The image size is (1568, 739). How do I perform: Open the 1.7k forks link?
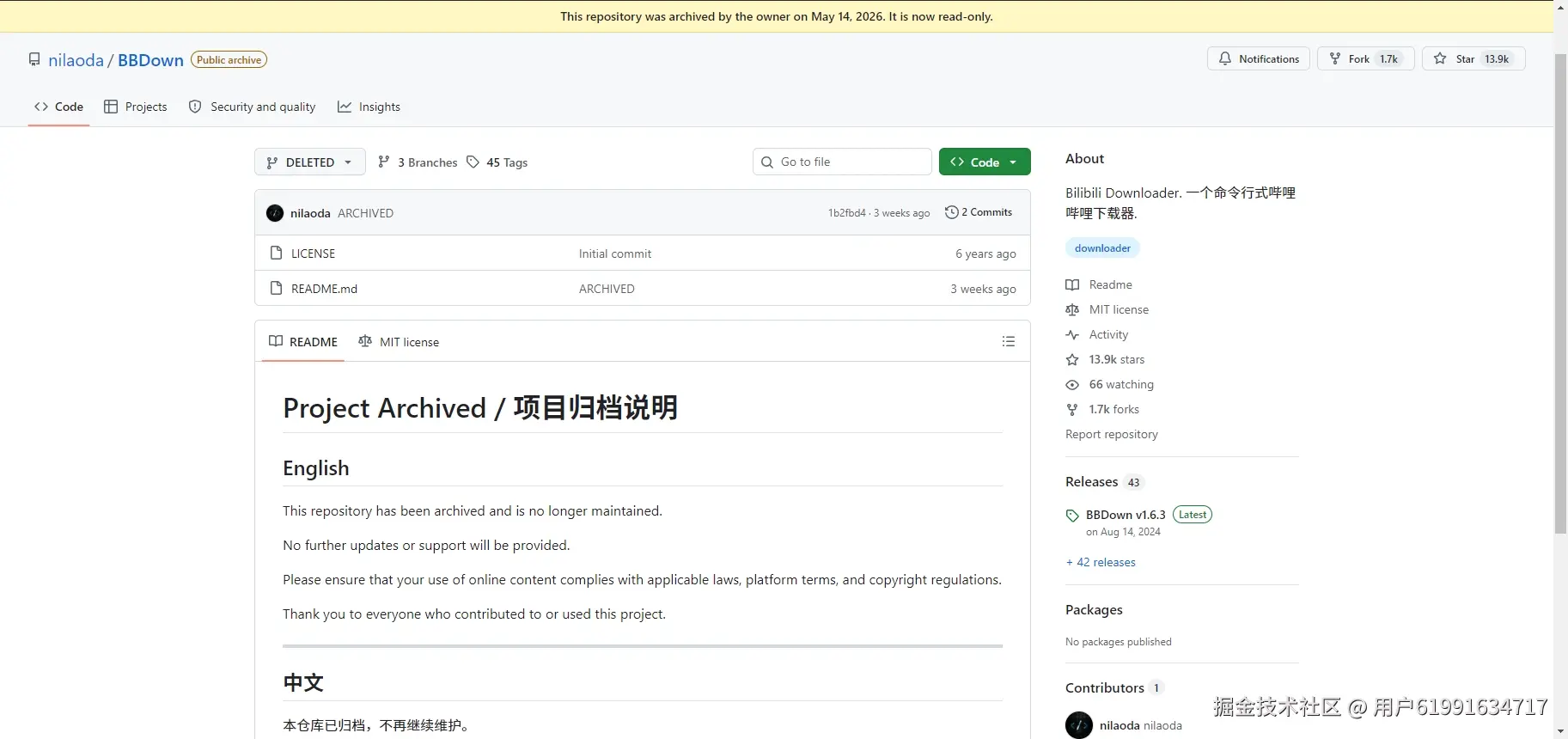point(1114,409)
